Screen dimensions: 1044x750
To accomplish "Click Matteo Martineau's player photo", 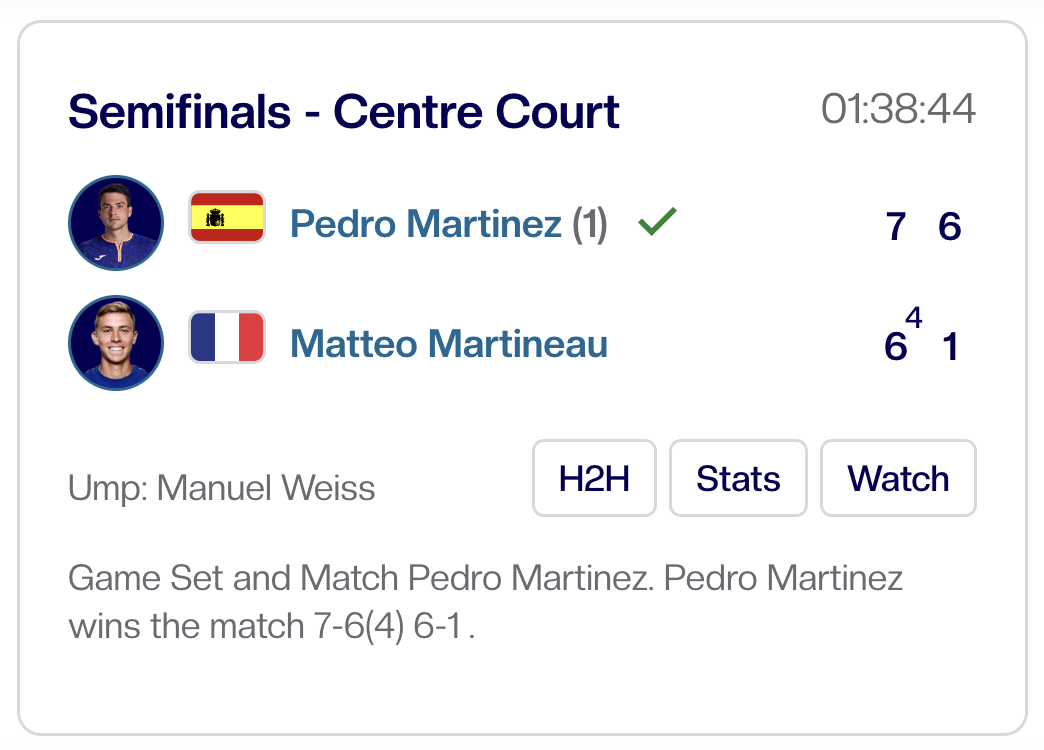I will pyautogui.click(x=116, y=343).
